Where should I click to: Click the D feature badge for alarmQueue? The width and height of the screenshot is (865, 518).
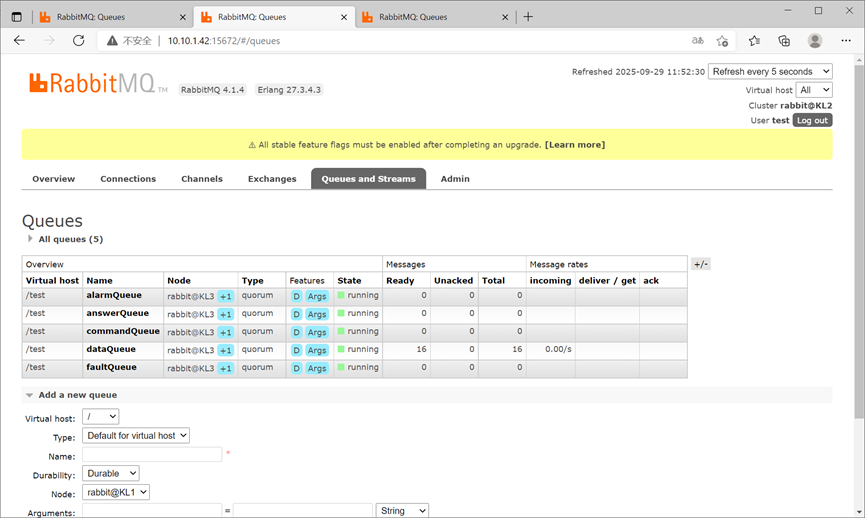tap(296, 296)
